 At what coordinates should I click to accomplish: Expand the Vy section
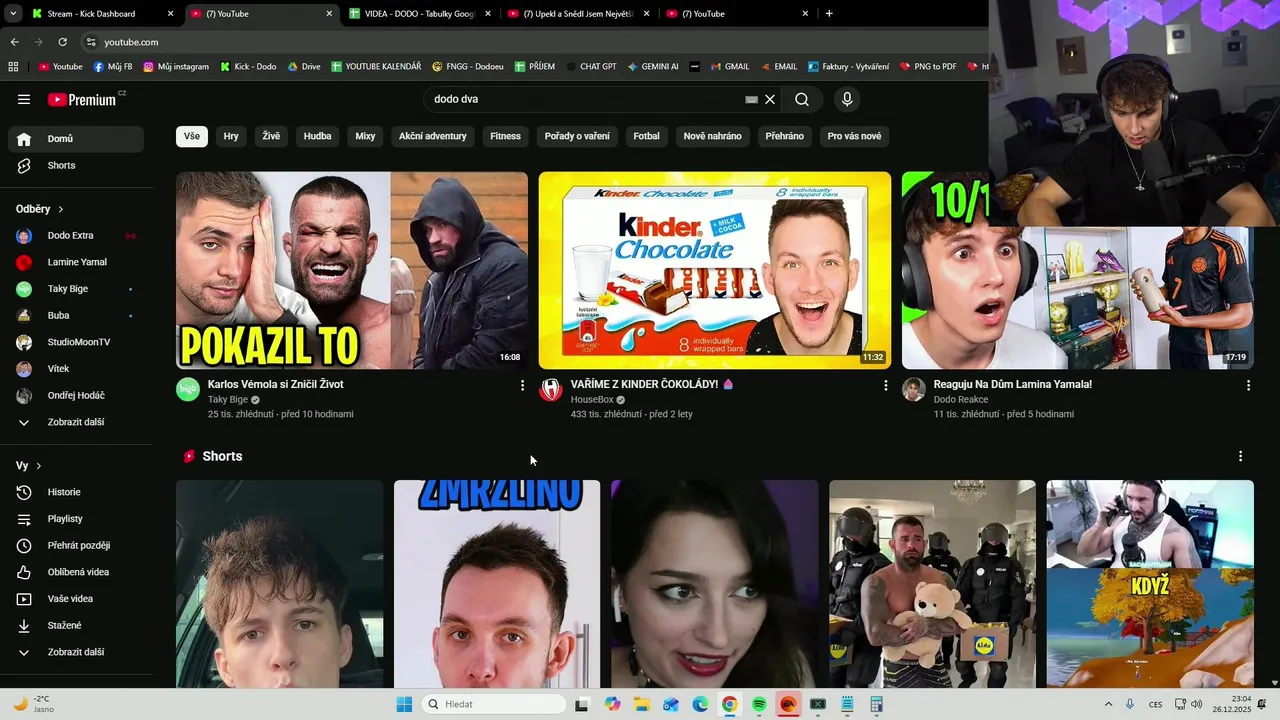click(x=29, y=466)
